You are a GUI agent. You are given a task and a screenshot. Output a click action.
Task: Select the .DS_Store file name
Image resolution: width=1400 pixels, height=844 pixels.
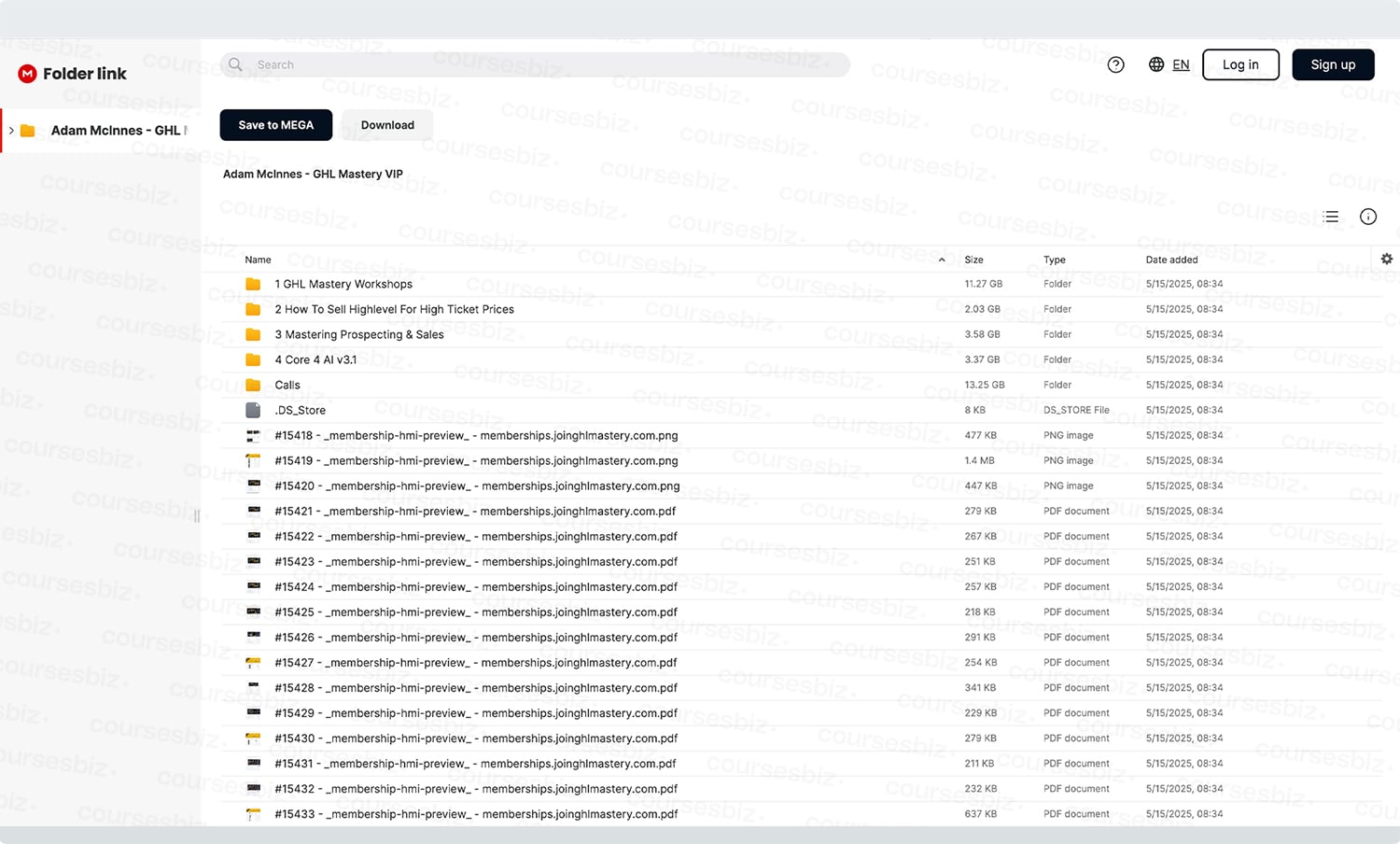pyautogui.click(x=300, y=410)
